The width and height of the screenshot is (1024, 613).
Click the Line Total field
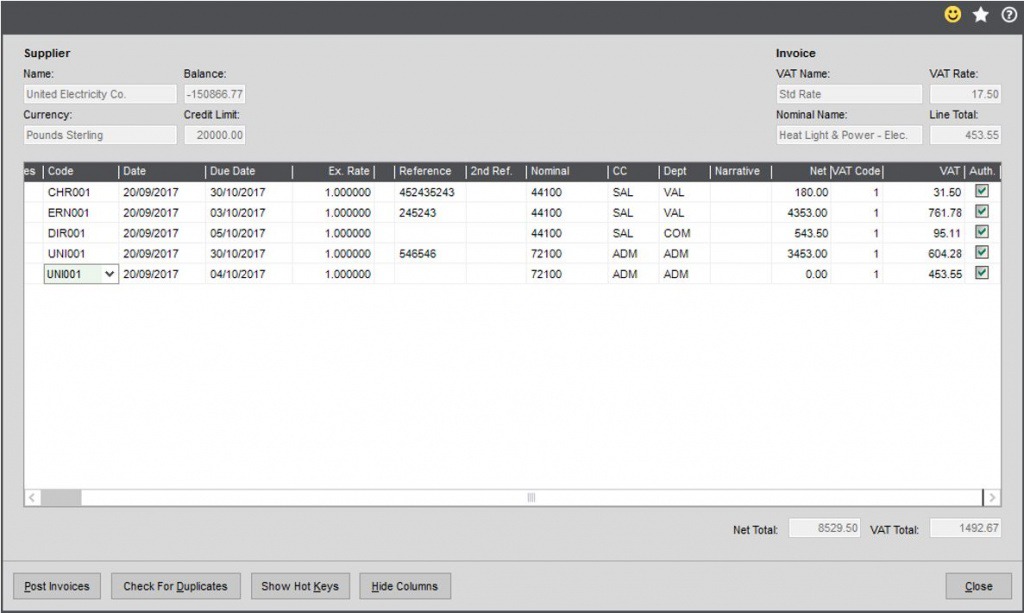(x=965, y=135)
